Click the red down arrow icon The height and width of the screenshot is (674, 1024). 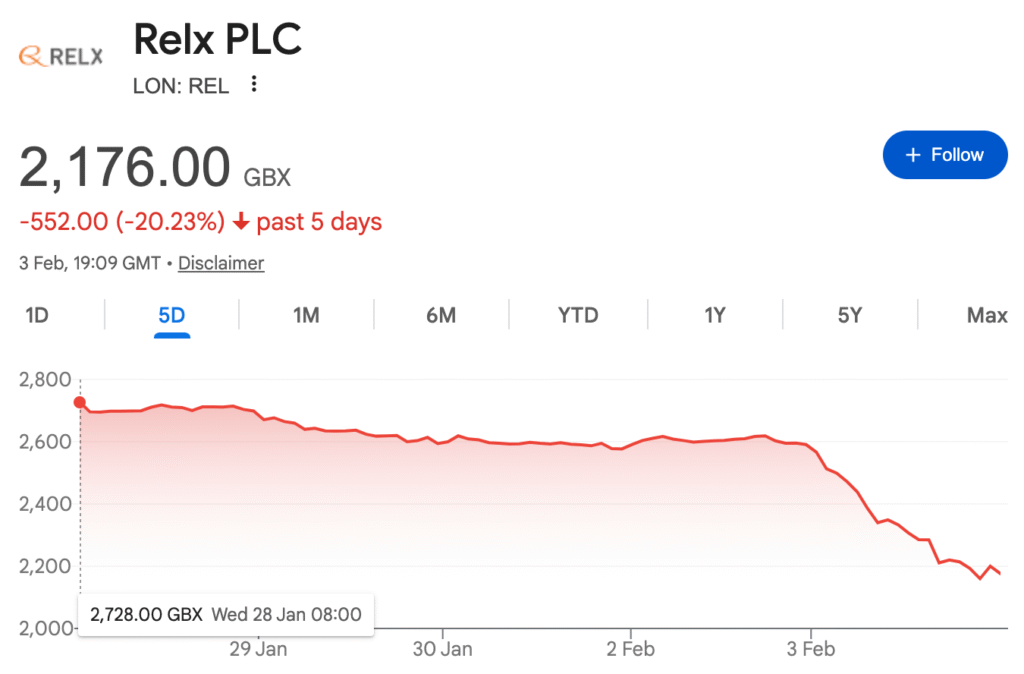(240, 222)
